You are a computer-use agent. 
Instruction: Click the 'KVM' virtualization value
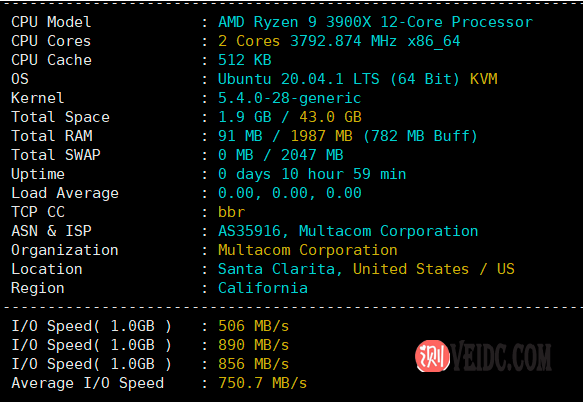coord(483,79)
